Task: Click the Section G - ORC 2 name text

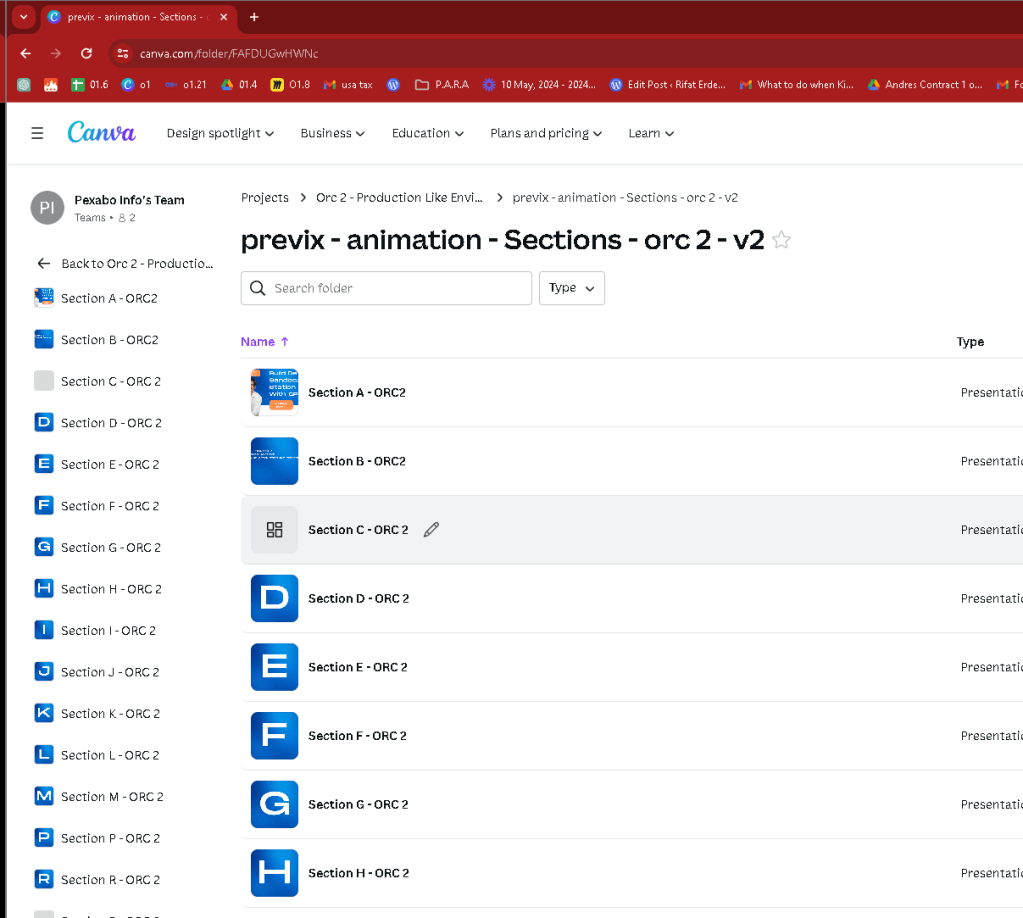Action: [358, 804]
